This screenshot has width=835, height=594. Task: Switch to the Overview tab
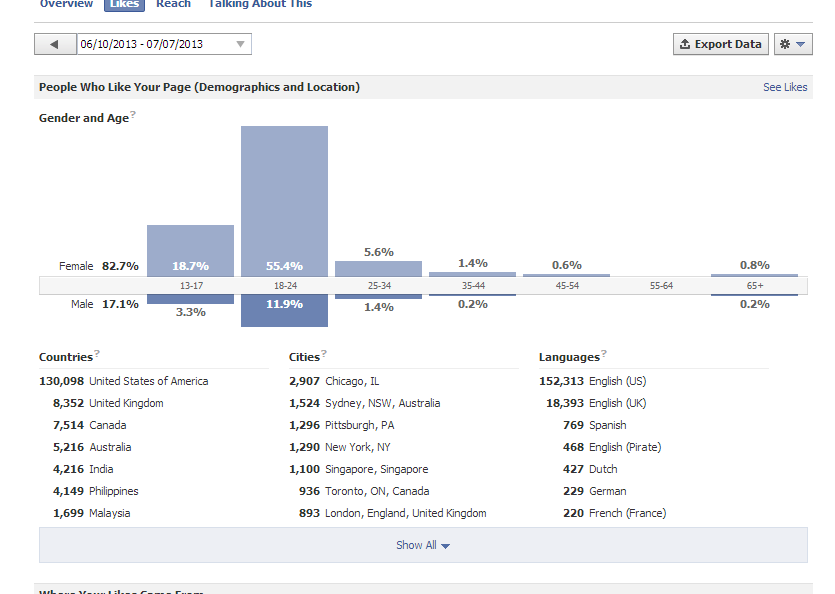(66, 4)
